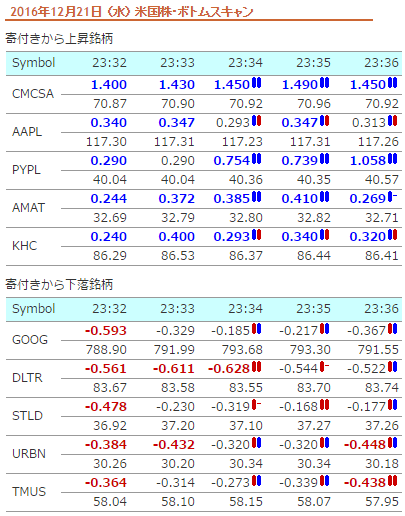Click candlestick icon beside PYPL 0.739
The width and height of the screenshot is (405, 516).
tap(324, 159)
